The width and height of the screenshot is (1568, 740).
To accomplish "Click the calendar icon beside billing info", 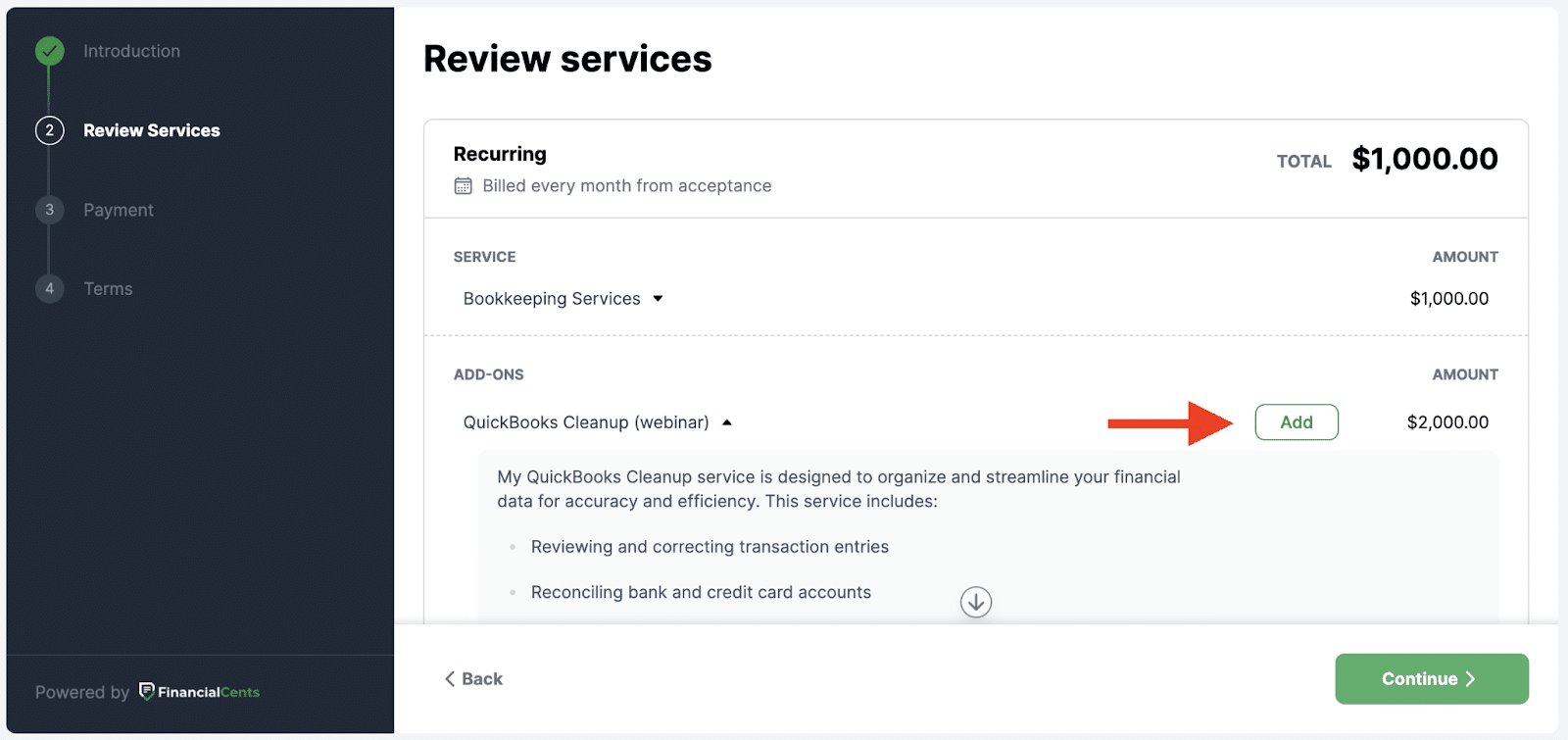I will 463,186.
